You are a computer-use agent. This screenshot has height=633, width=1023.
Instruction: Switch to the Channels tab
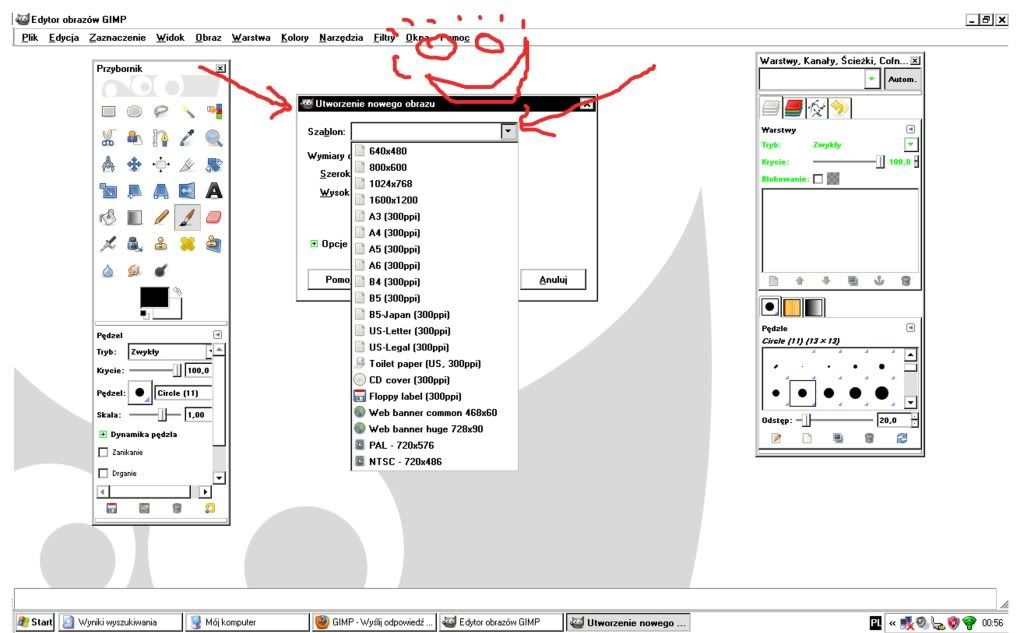(794, 107)
